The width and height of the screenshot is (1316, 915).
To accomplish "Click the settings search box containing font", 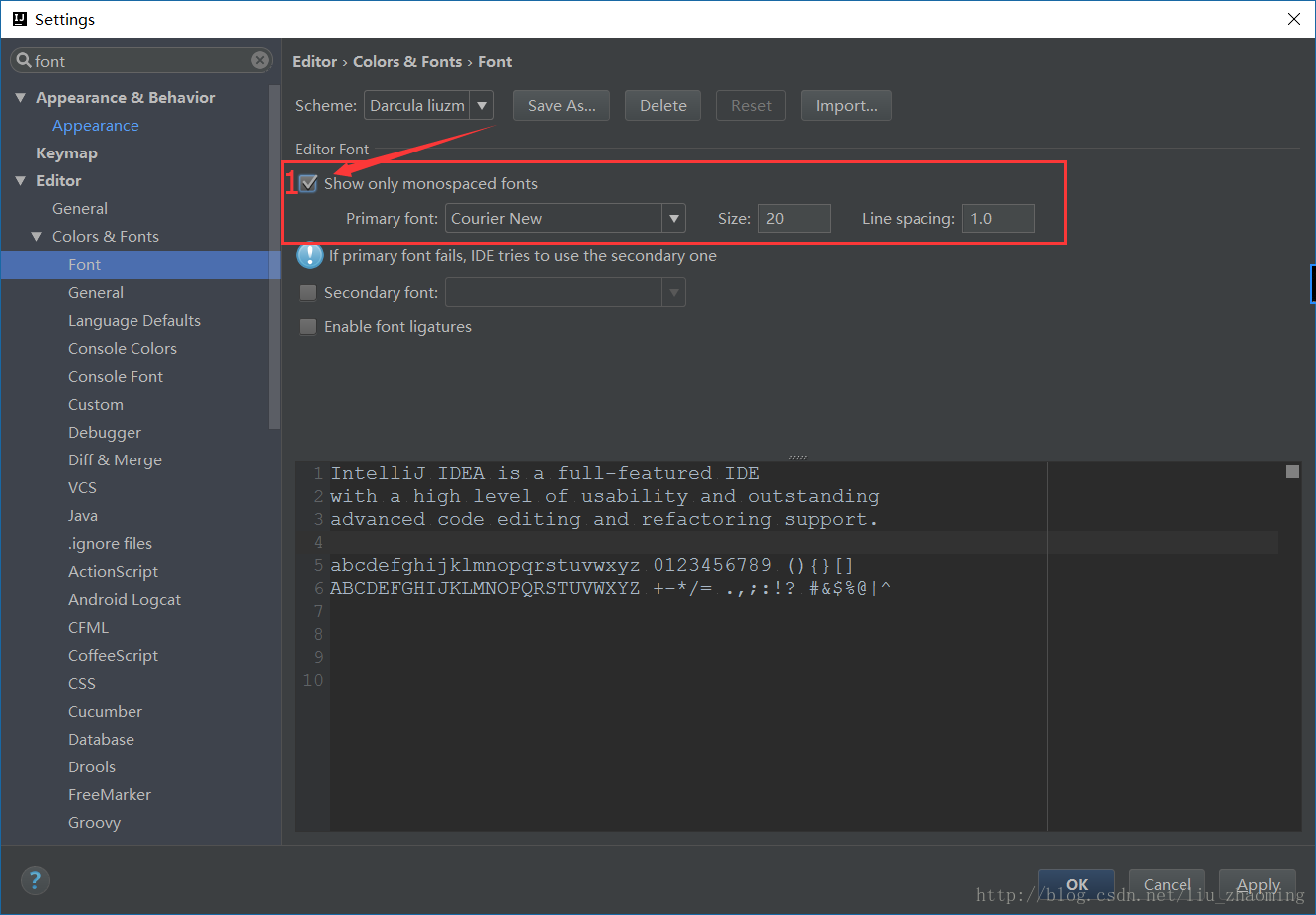I will tap(140, 60).
